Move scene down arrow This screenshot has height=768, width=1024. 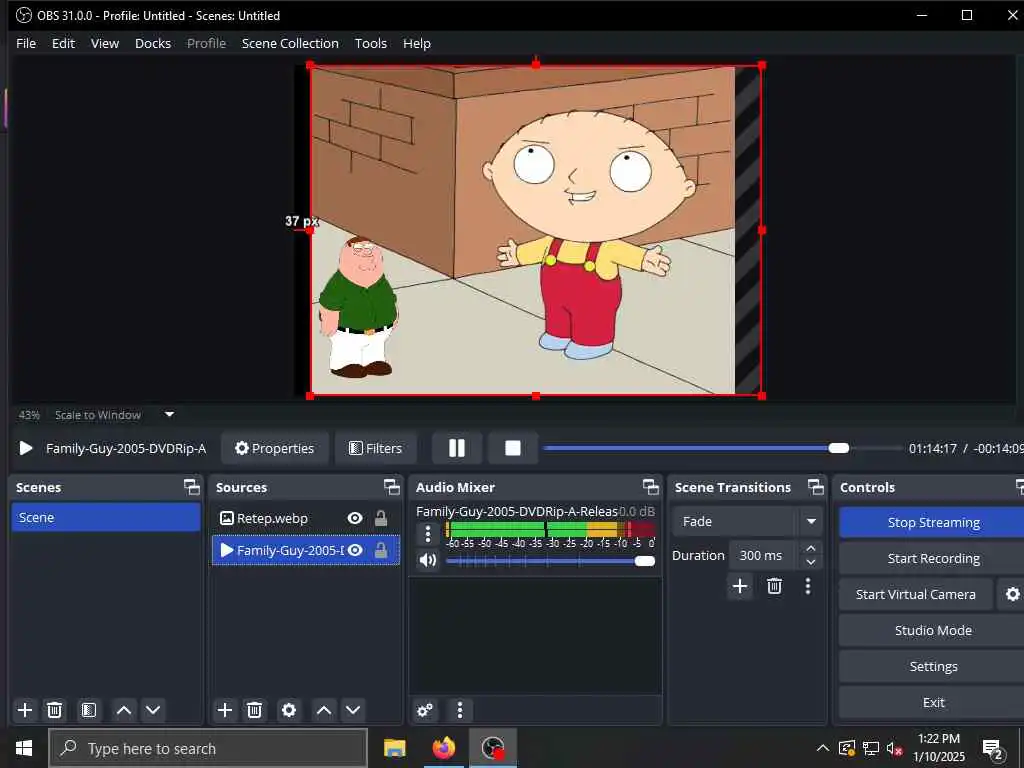[x=153, y=710]
